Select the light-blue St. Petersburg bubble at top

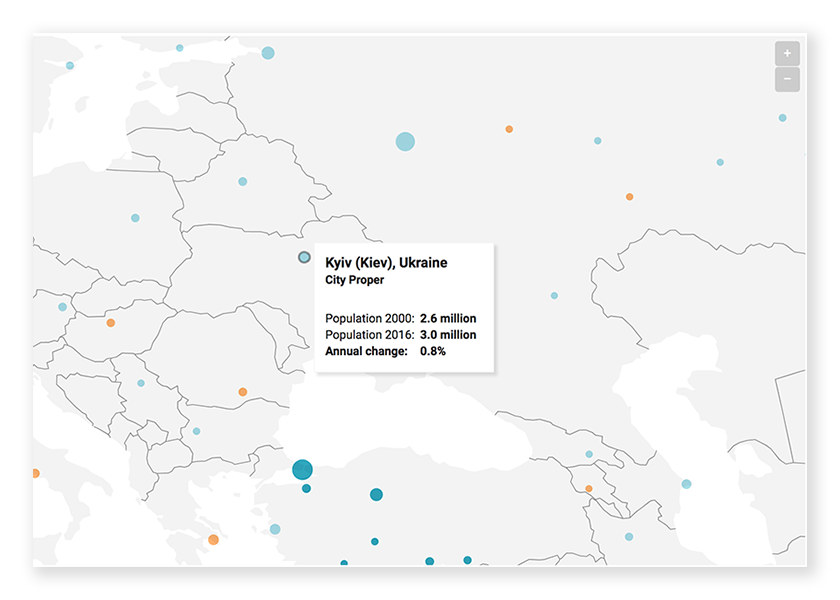(268, 53)
